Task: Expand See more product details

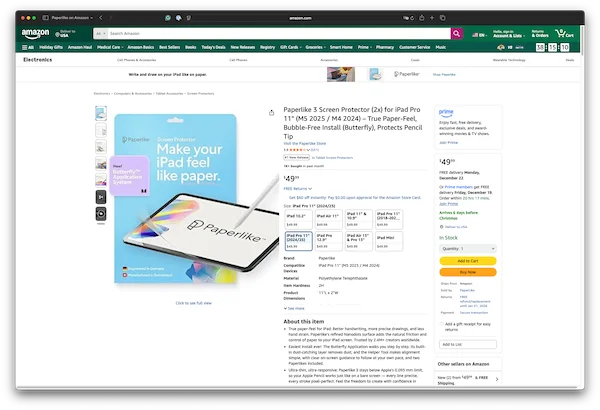Action: [x=294, y=308]
